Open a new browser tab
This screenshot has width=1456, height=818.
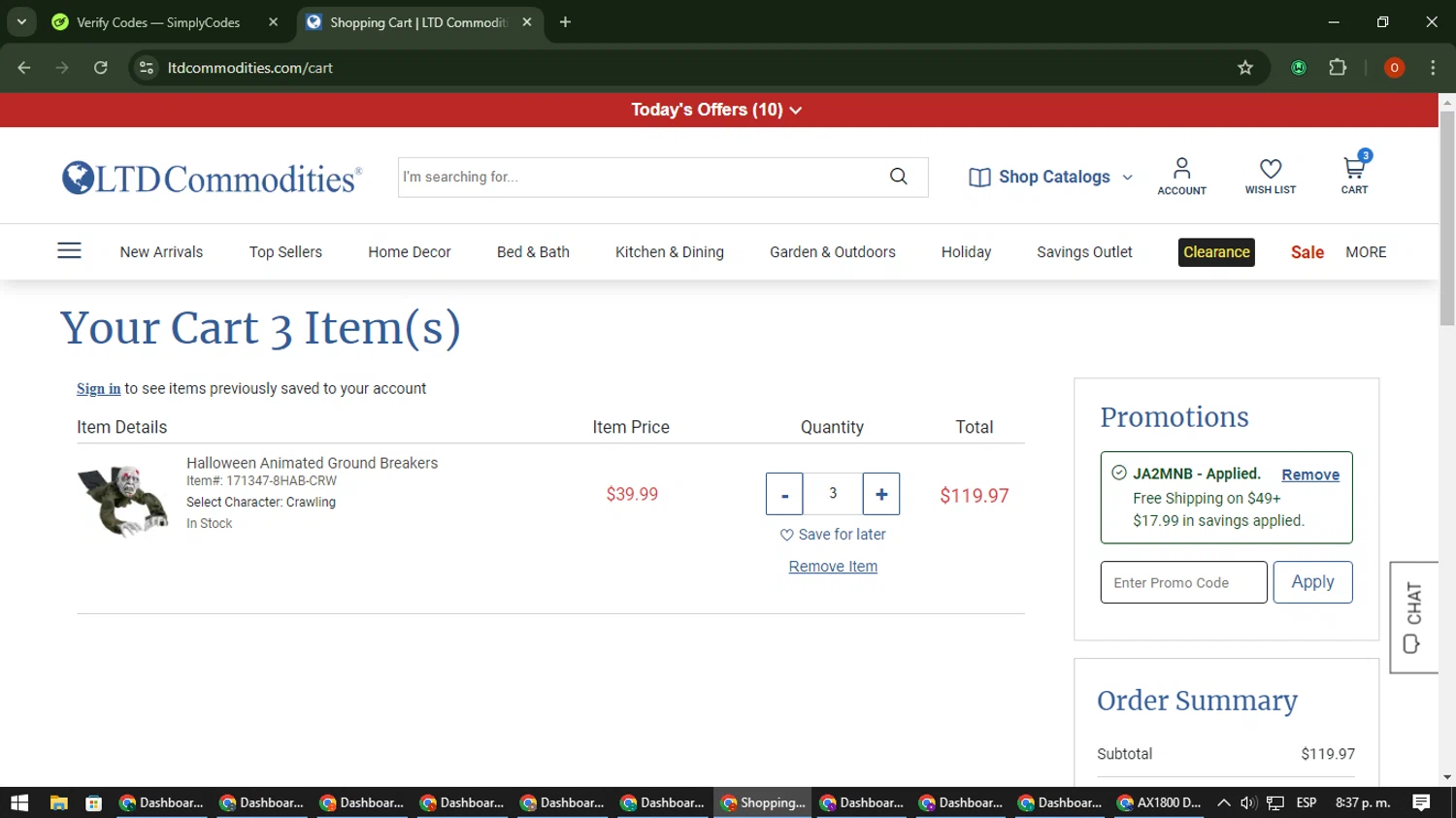click(565, 22)
